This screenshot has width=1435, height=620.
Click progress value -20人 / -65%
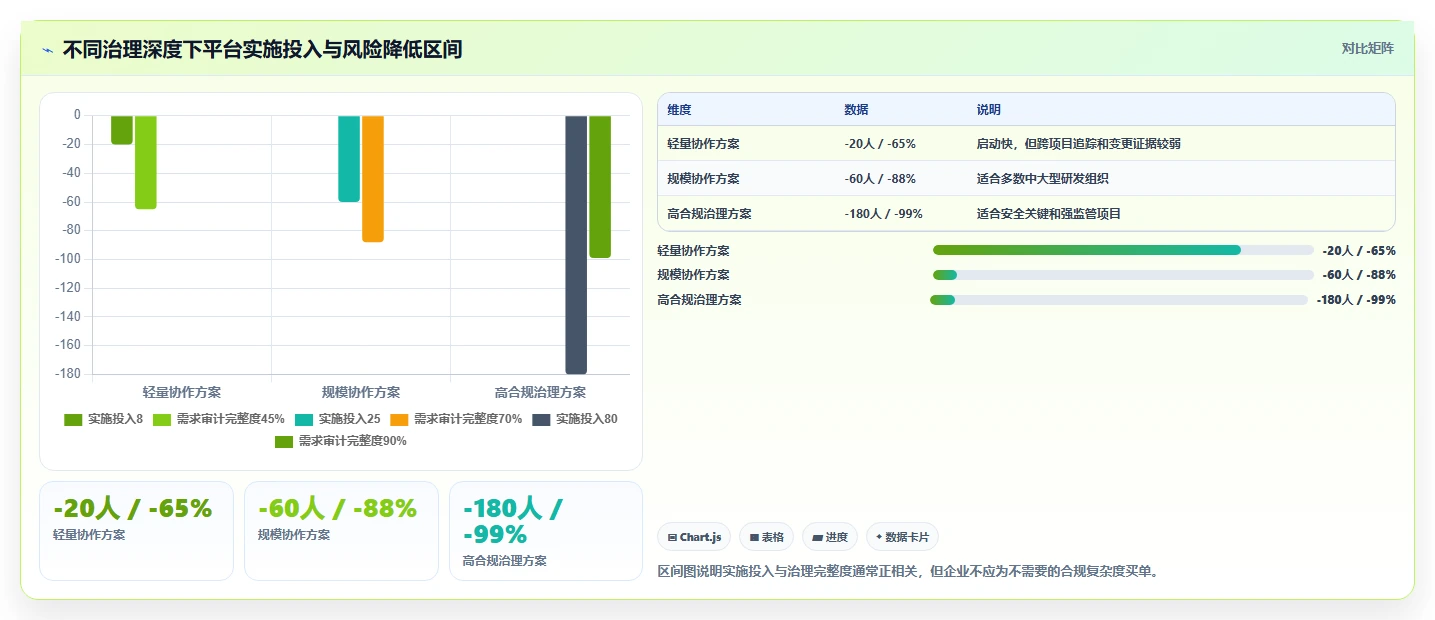(1359, 251)
